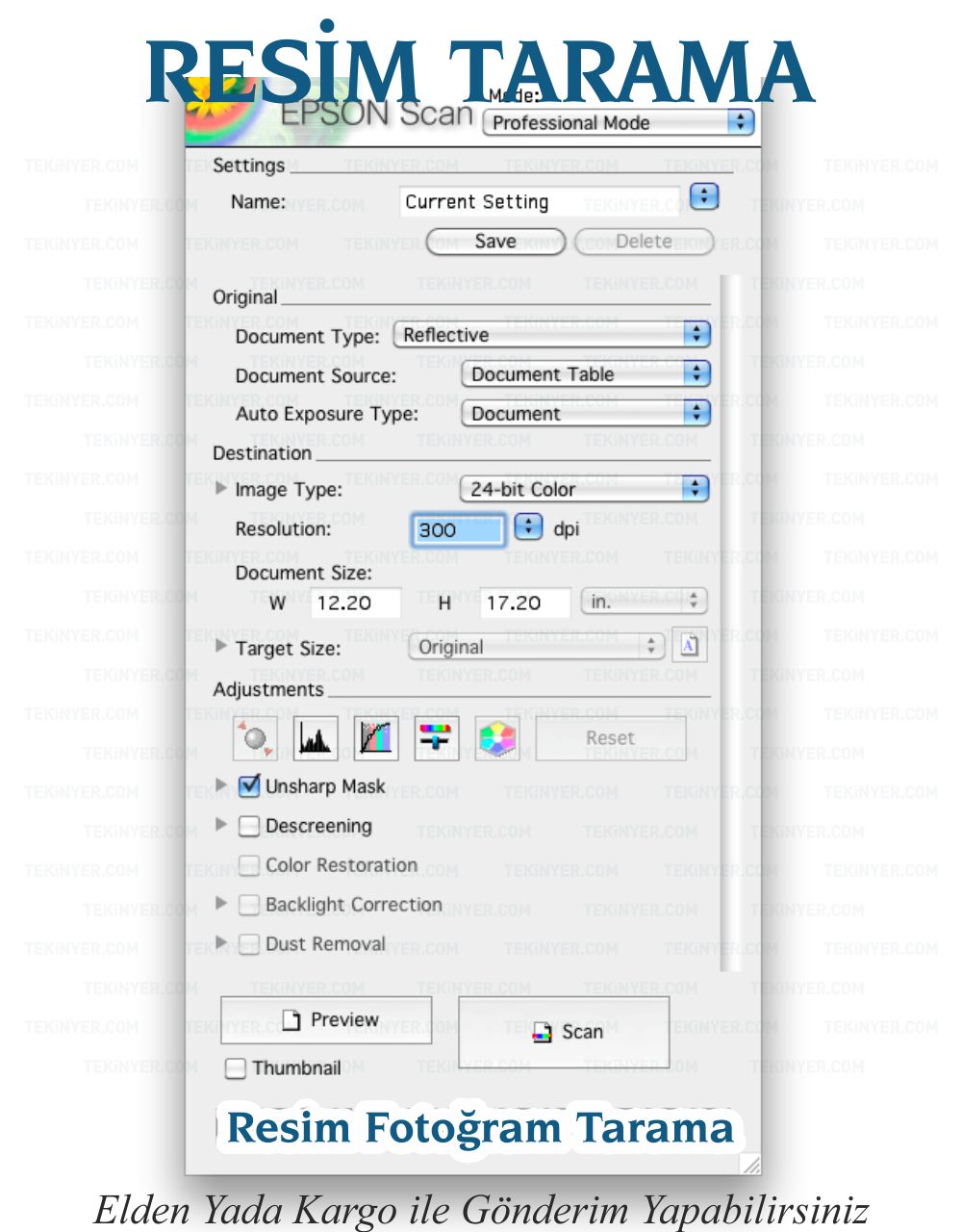Open the Tone Correction curve tool
962x1232 pixels.
coord(376,738)
